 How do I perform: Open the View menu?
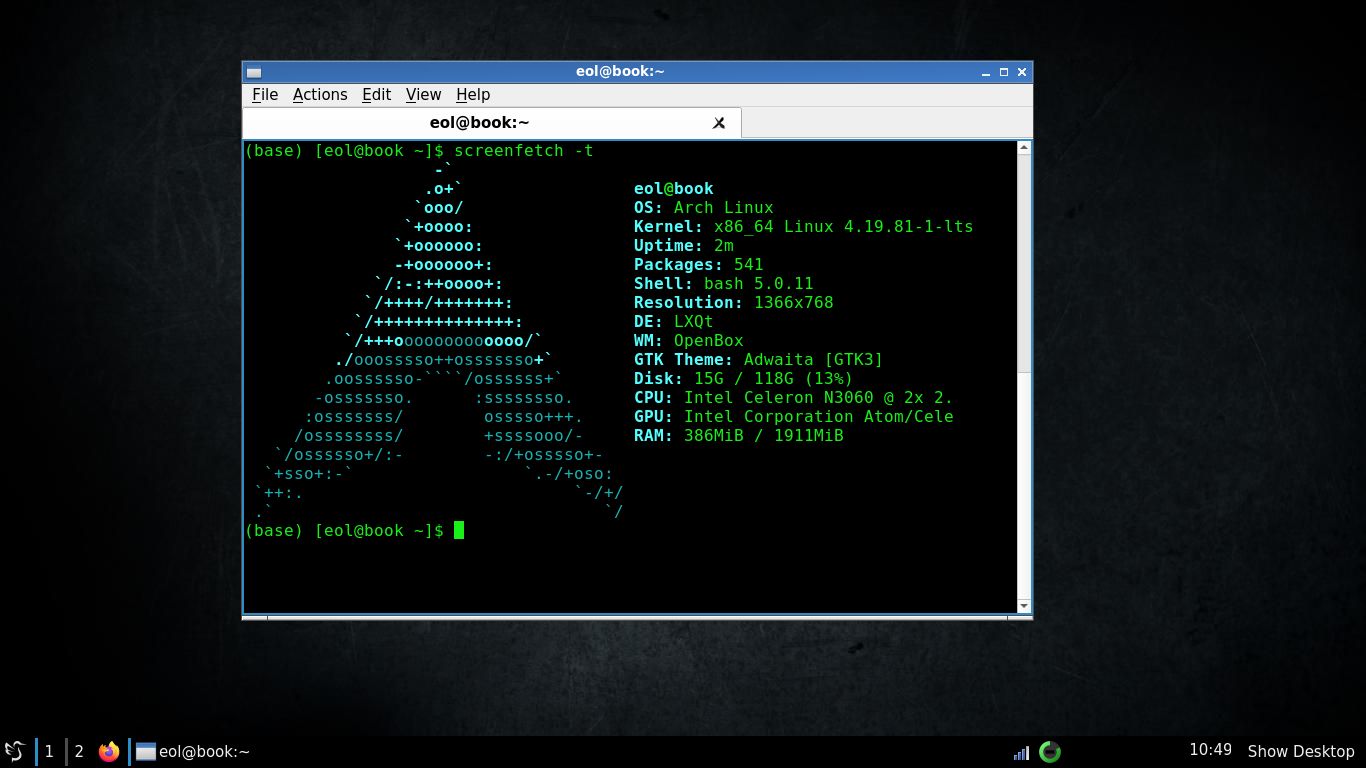tap(423, 94)
